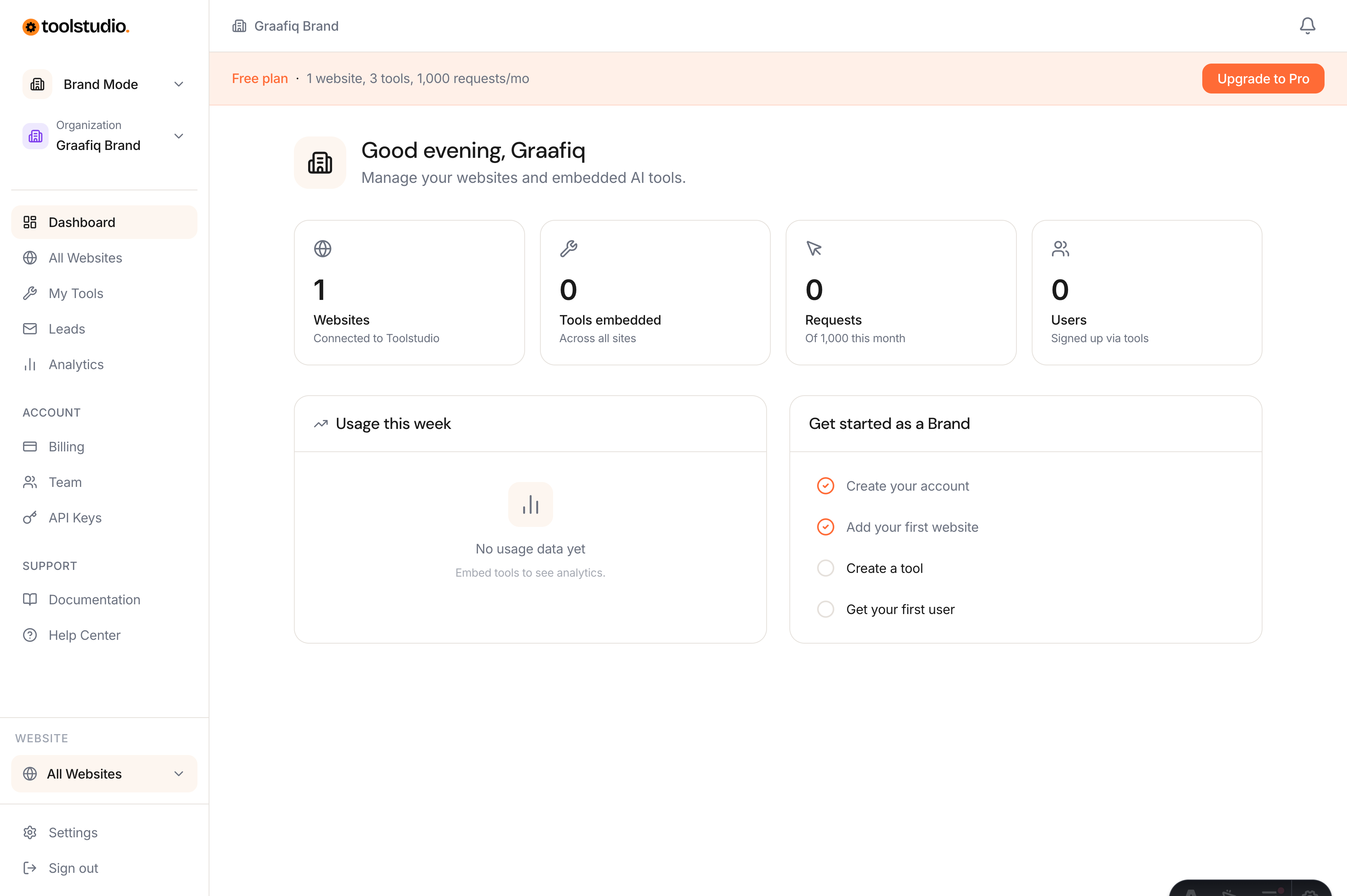Select the API Keys icon
Viewport: 1347px width, 896px height.
pyautogui.click(x=30, y=518)
